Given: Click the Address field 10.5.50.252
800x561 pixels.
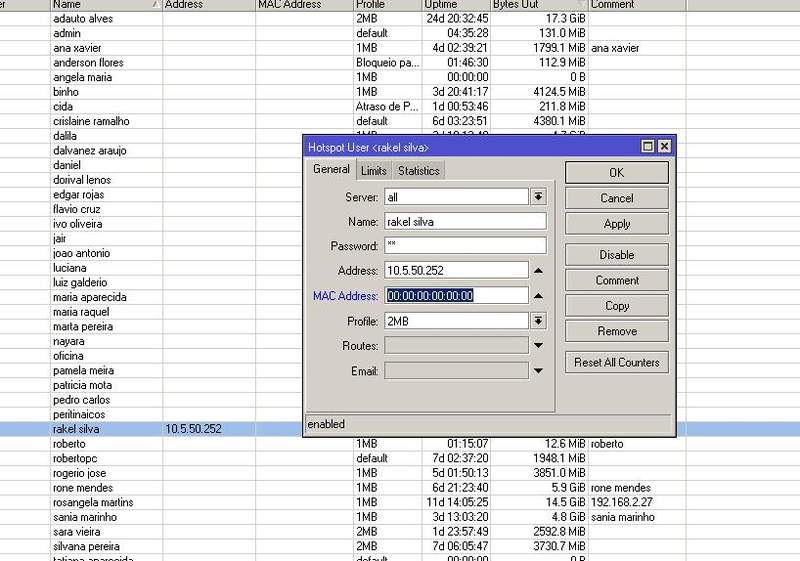Looking at the screenshot, I should tap(456, 270).
